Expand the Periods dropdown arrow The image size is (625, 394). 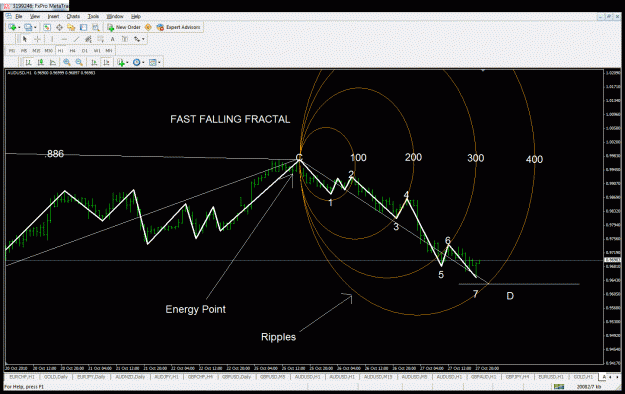tap(143, 62)
